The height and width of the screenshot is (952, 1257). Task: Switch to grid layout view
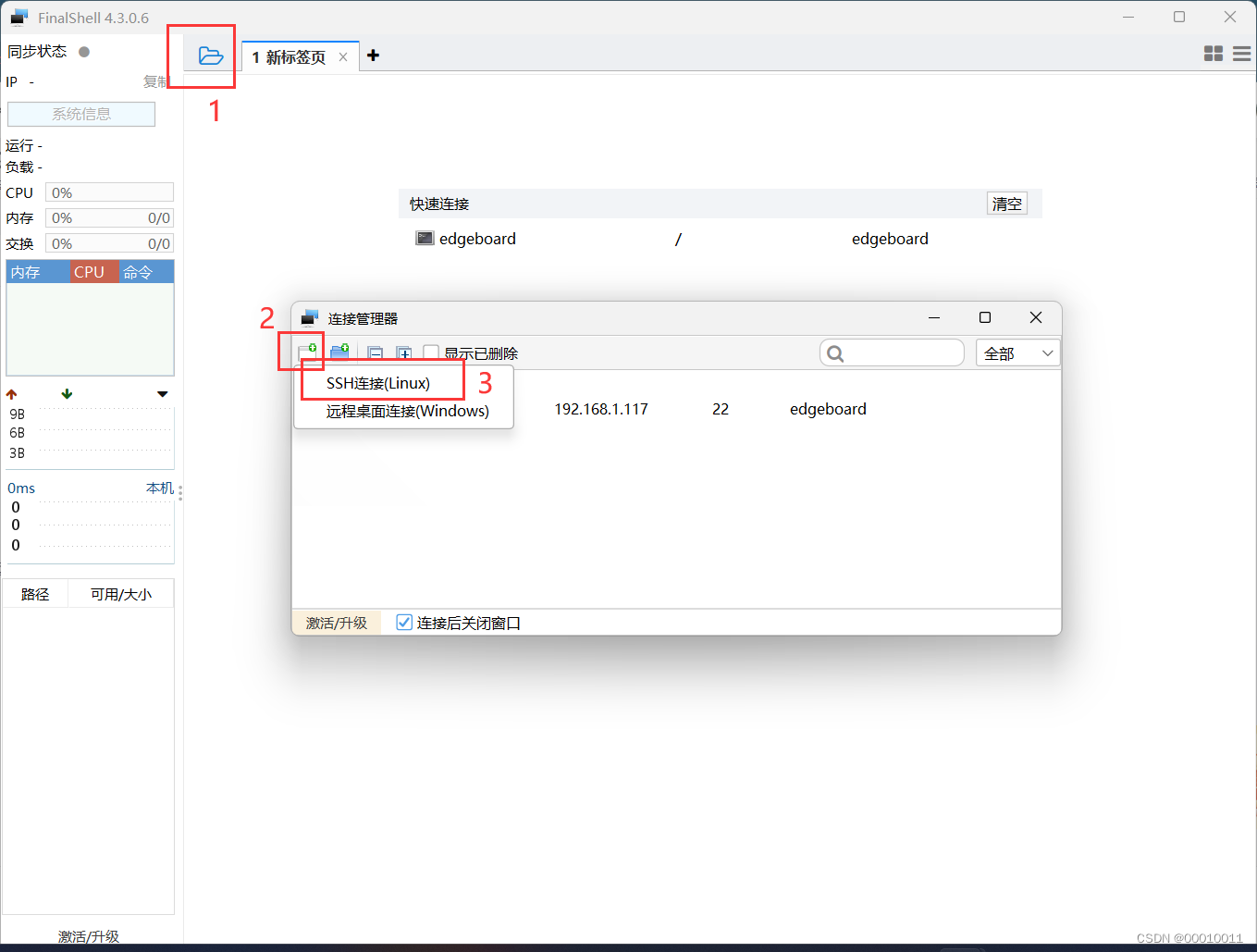pos(1213,54)
